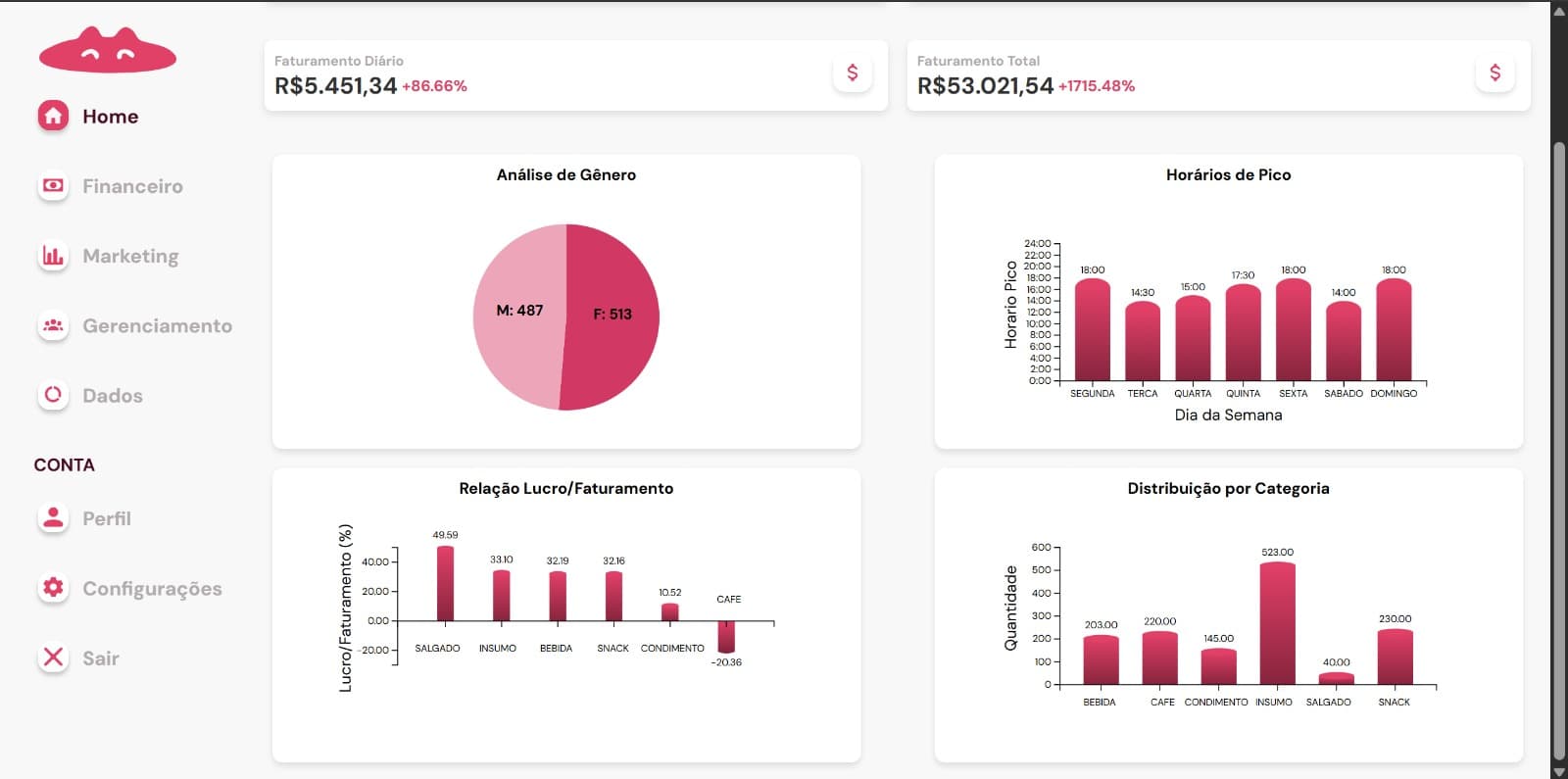Open the Financeiro money icon
The width and height of the screenshot is (1568, 779).
pos(53,185)
